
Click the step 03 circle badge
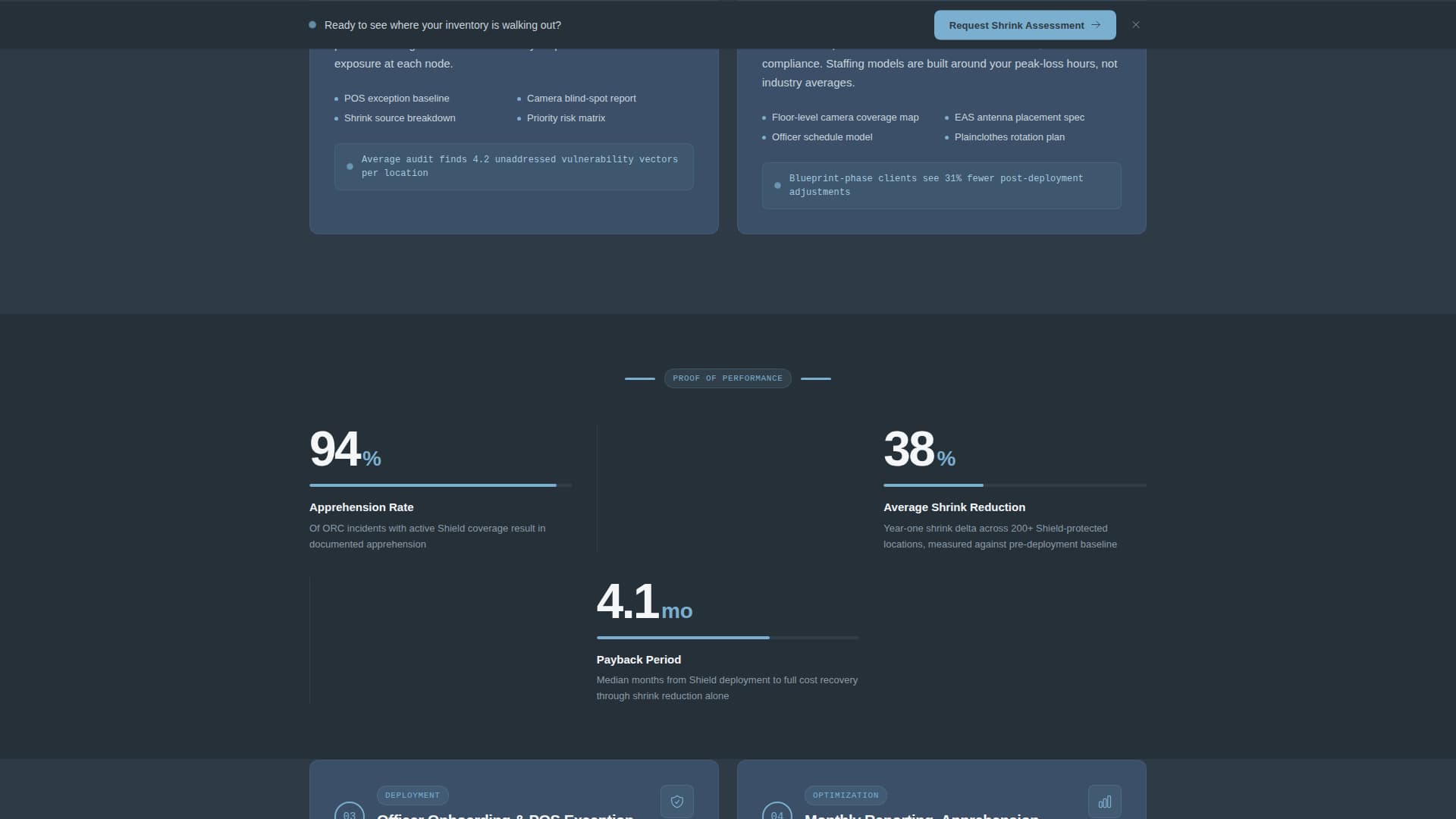(x=350, y=813)
